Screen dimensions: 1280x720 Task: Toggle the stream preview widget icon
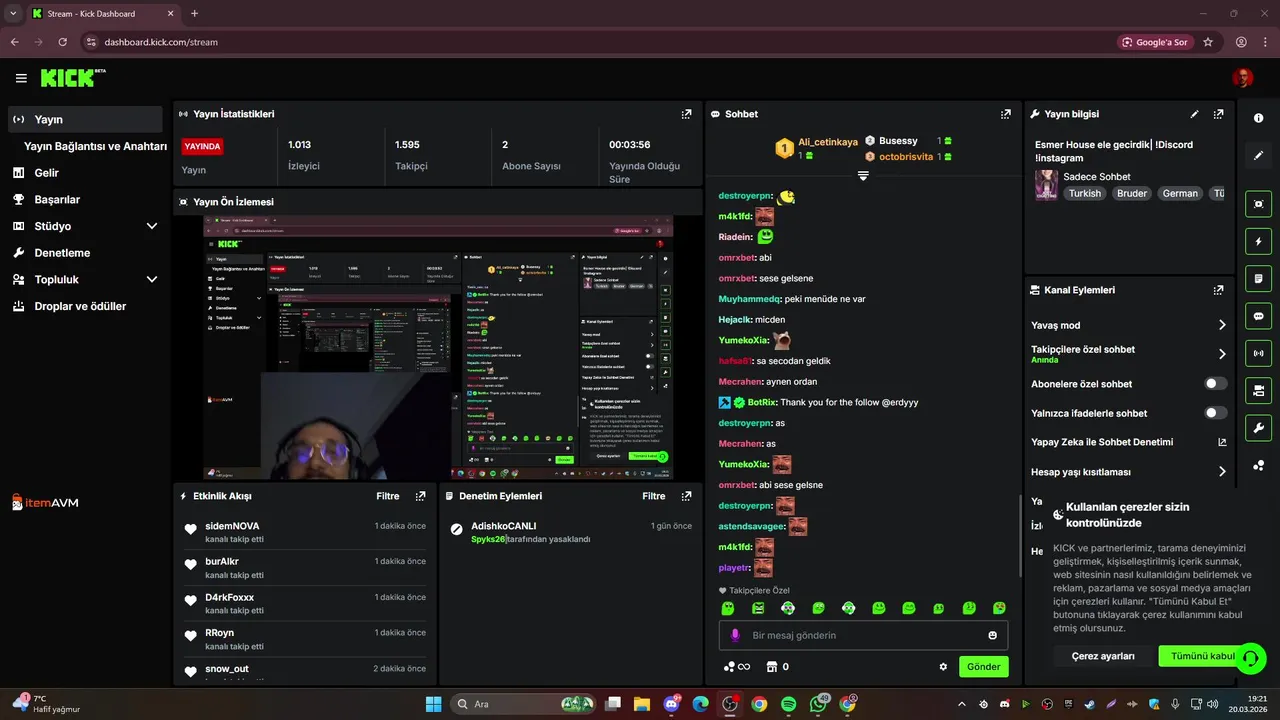tap(1258, 204)
